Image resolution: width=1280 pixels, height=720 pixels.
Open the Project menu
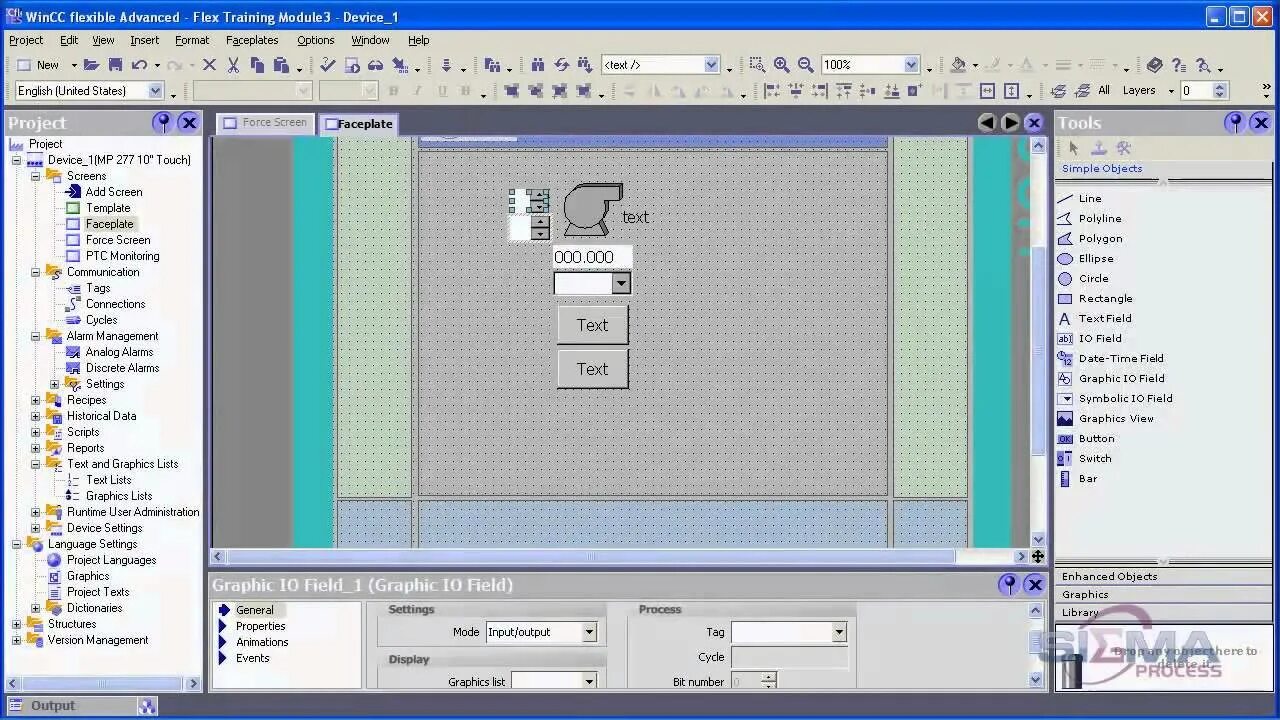pyautogui.click(x=26, y=40)
